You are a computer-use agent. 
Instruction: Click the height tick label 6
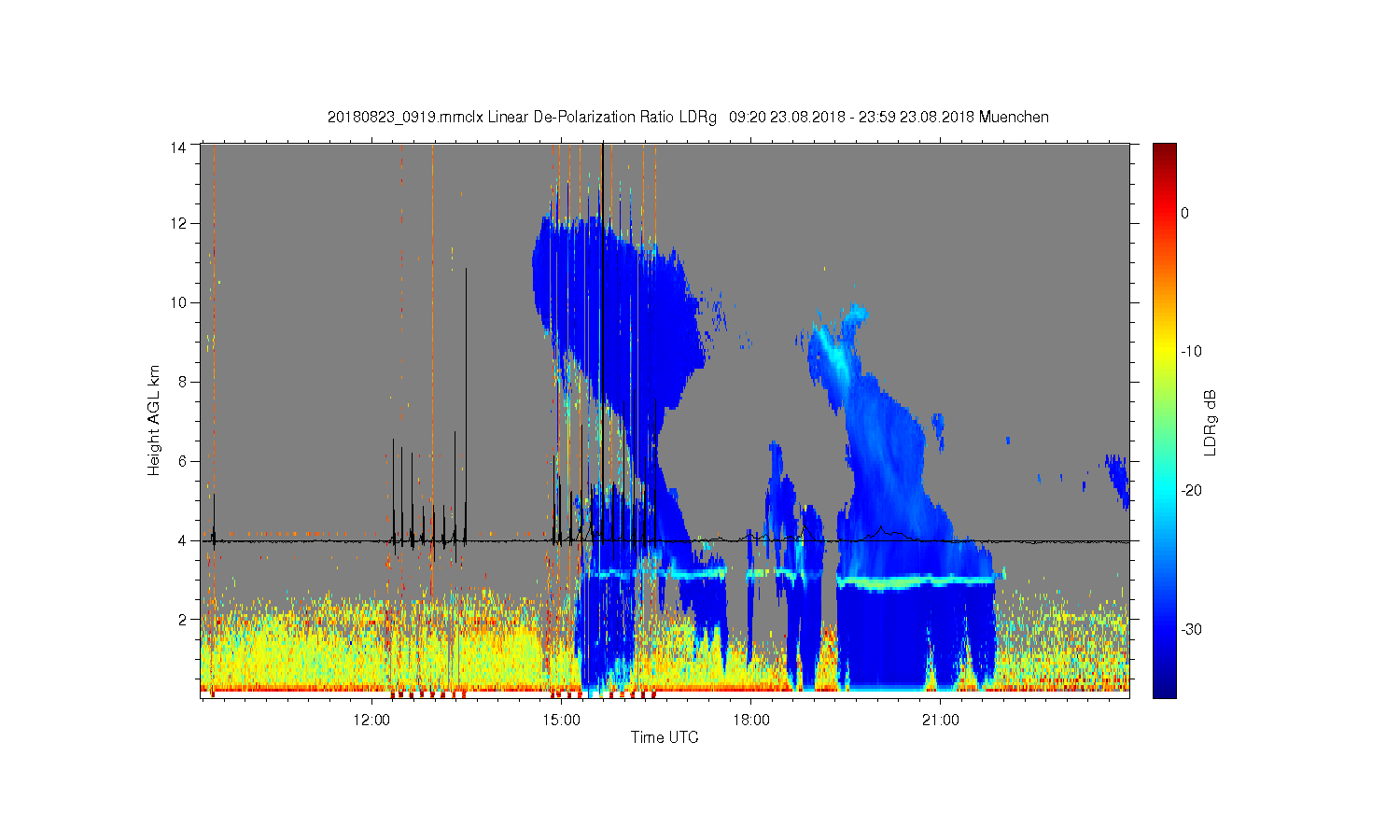[x=183, y=461]
